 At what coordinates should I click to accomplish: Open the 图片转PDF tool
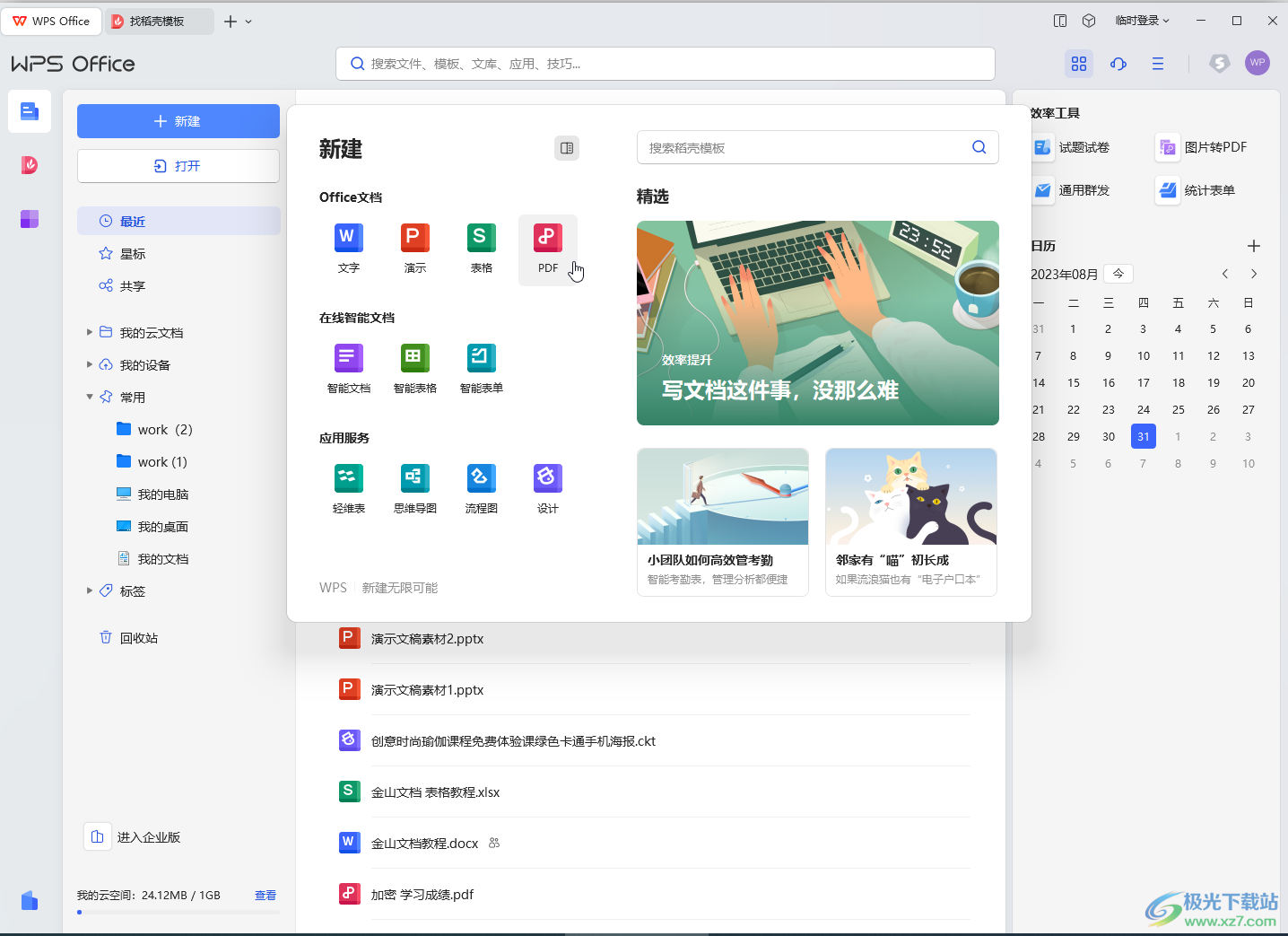click(1202, 147)
